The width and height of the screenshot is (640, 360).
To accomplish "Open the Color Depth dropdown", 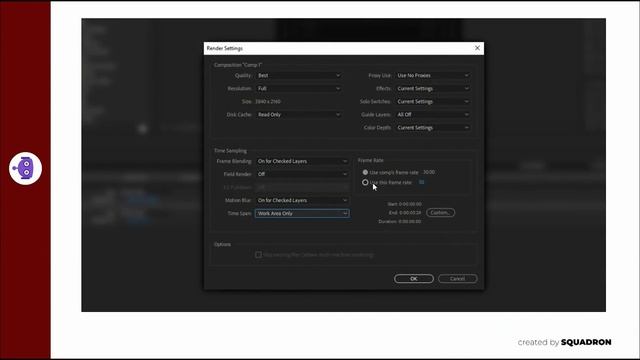I will point(433,128).
